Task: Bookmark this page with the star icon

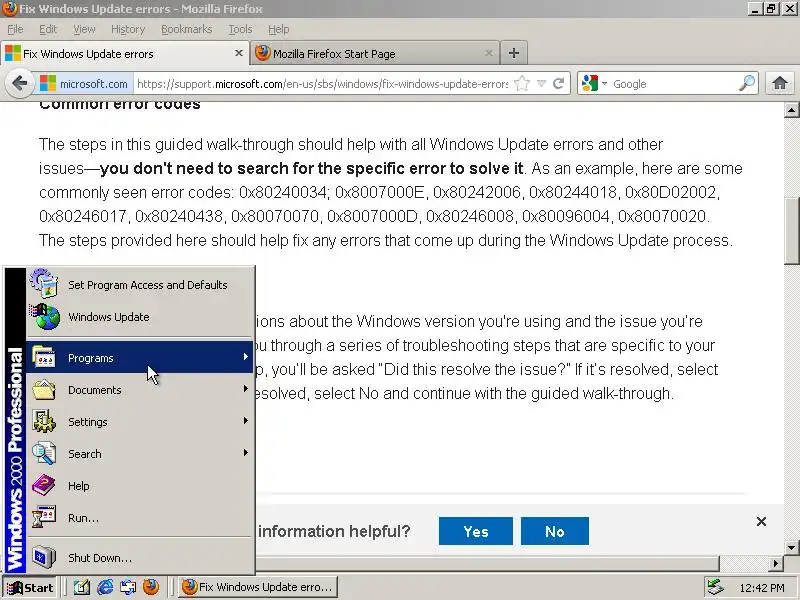Action: (522, 84)
